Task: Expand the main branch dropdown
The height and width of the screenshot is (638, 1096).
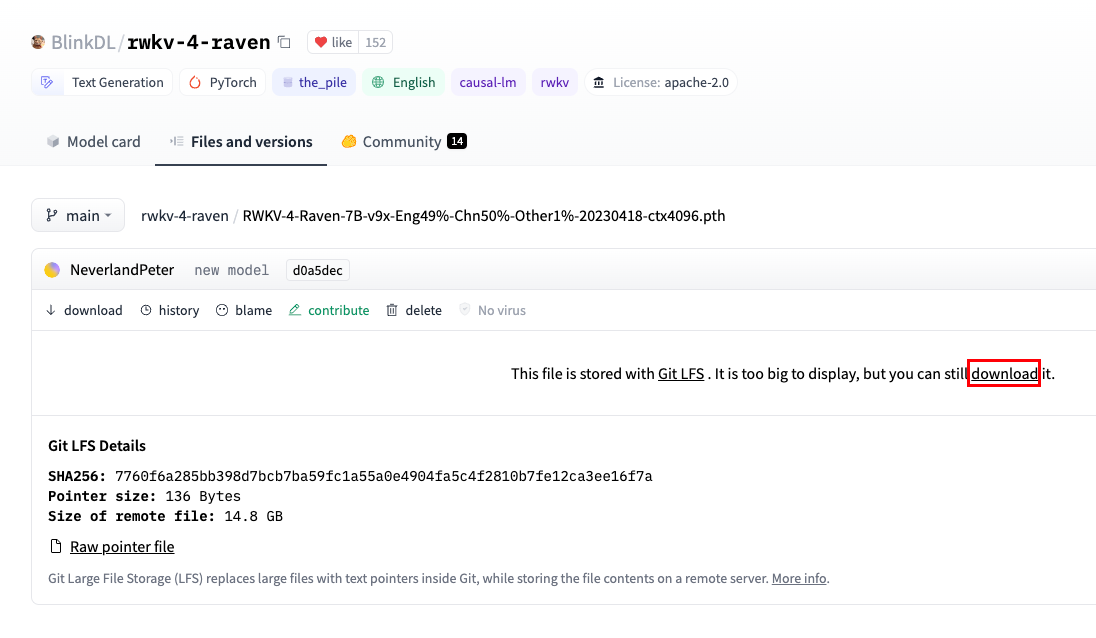Action: (78, 215)
